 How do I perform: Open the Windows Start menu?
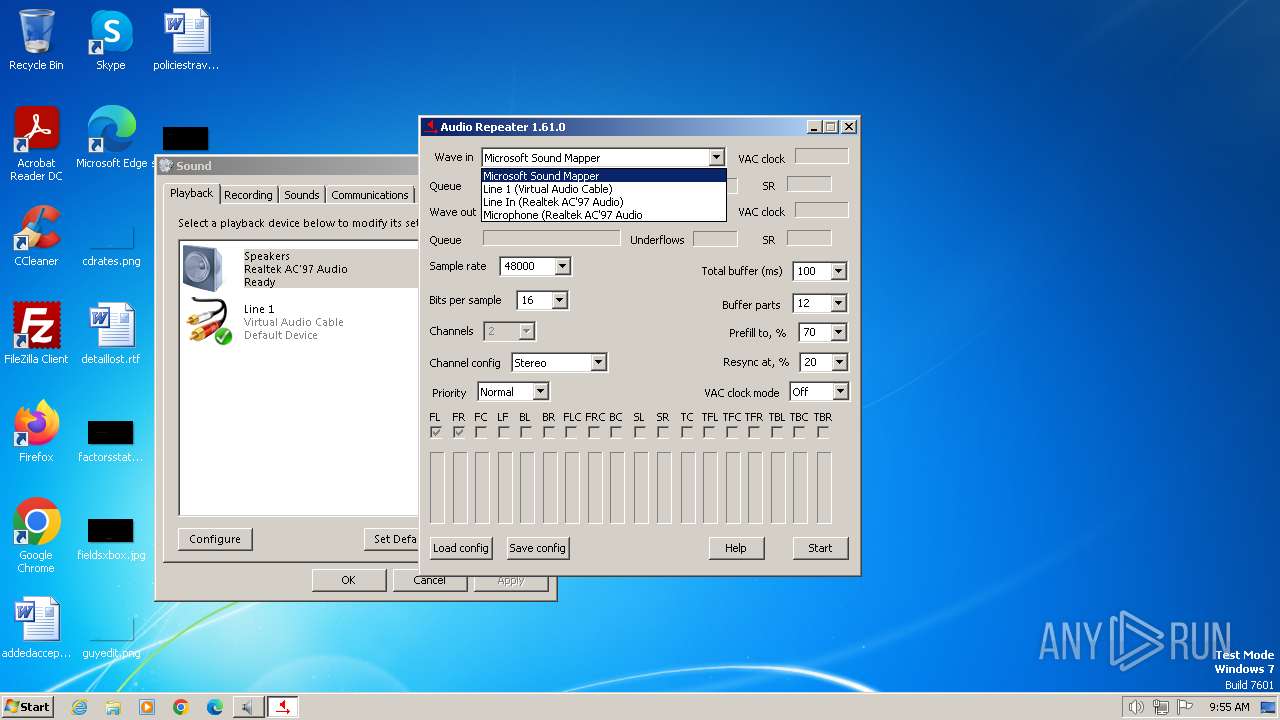tap(27, 707)
